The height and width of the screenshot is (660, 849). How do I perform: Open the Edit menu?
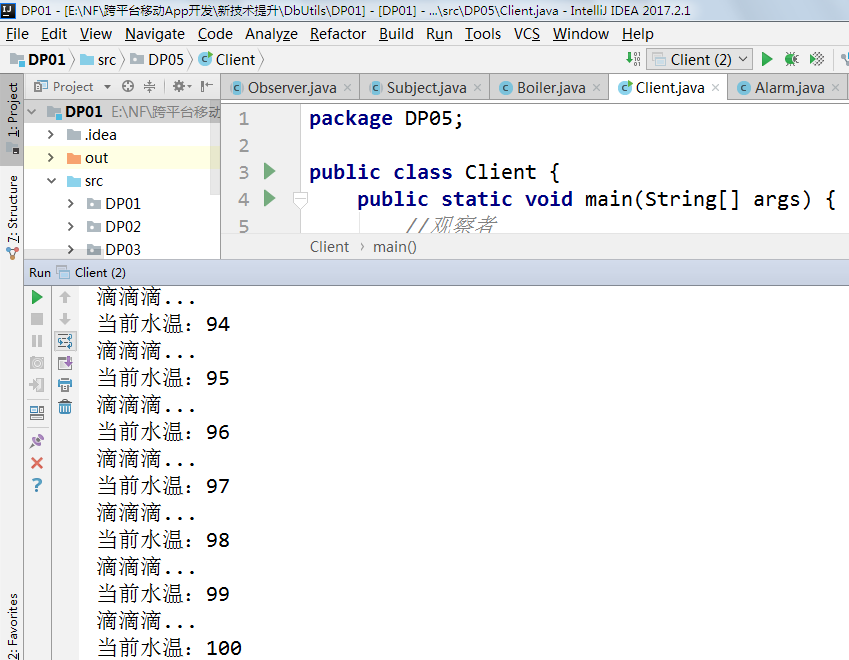coord(54,34)
